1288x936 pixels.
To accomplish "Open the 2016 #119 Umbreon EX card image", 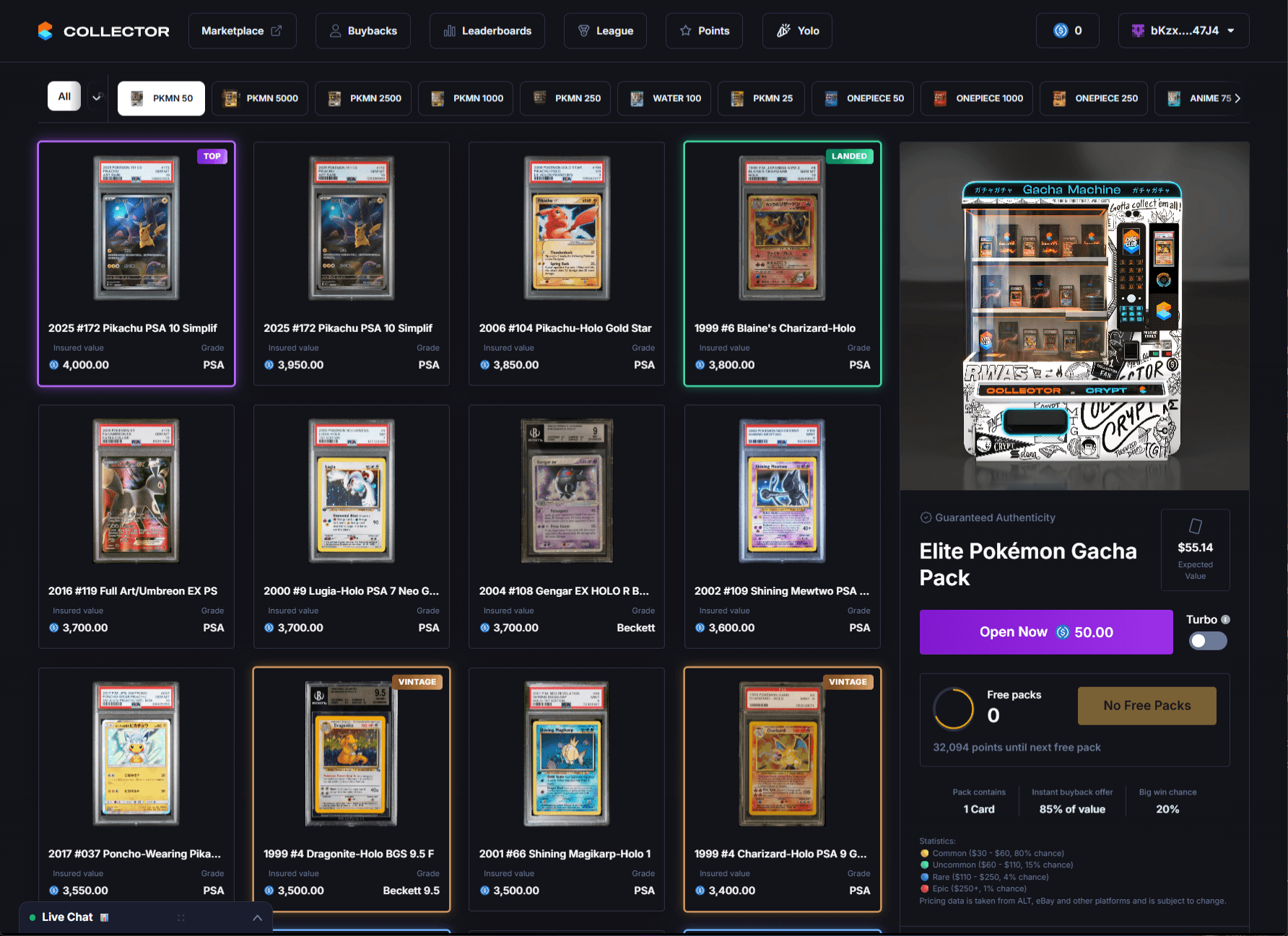I will click(136, 491).
